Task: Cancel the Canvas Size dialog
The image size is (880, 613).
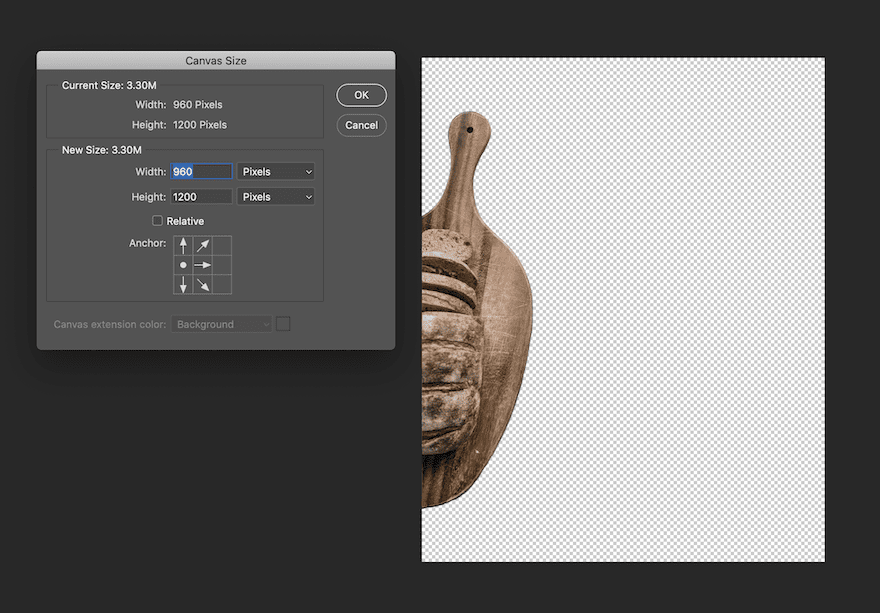Action: click(361, 125)
